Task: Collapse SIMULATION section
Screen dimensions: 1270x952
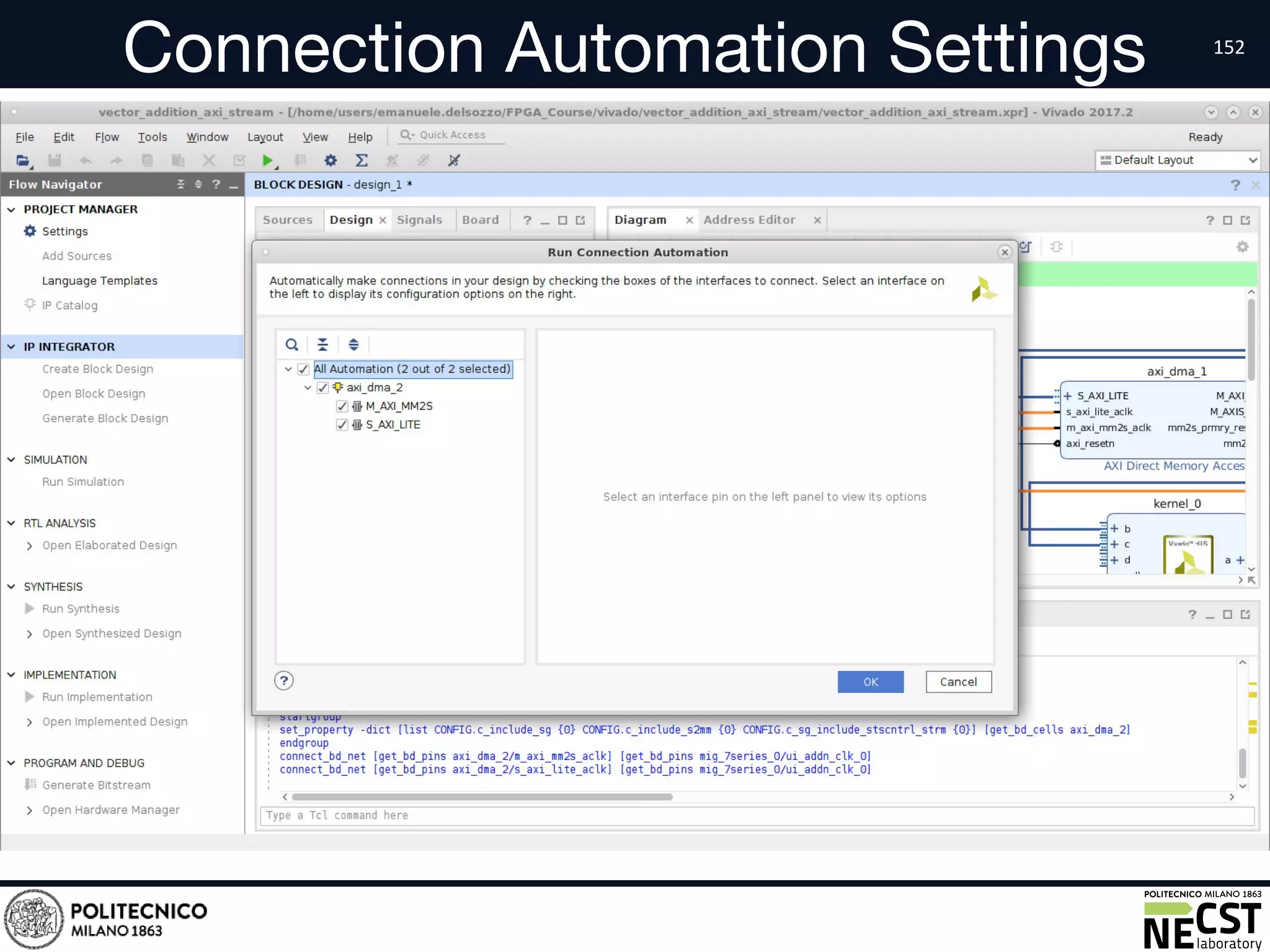Action: [11, 460]
